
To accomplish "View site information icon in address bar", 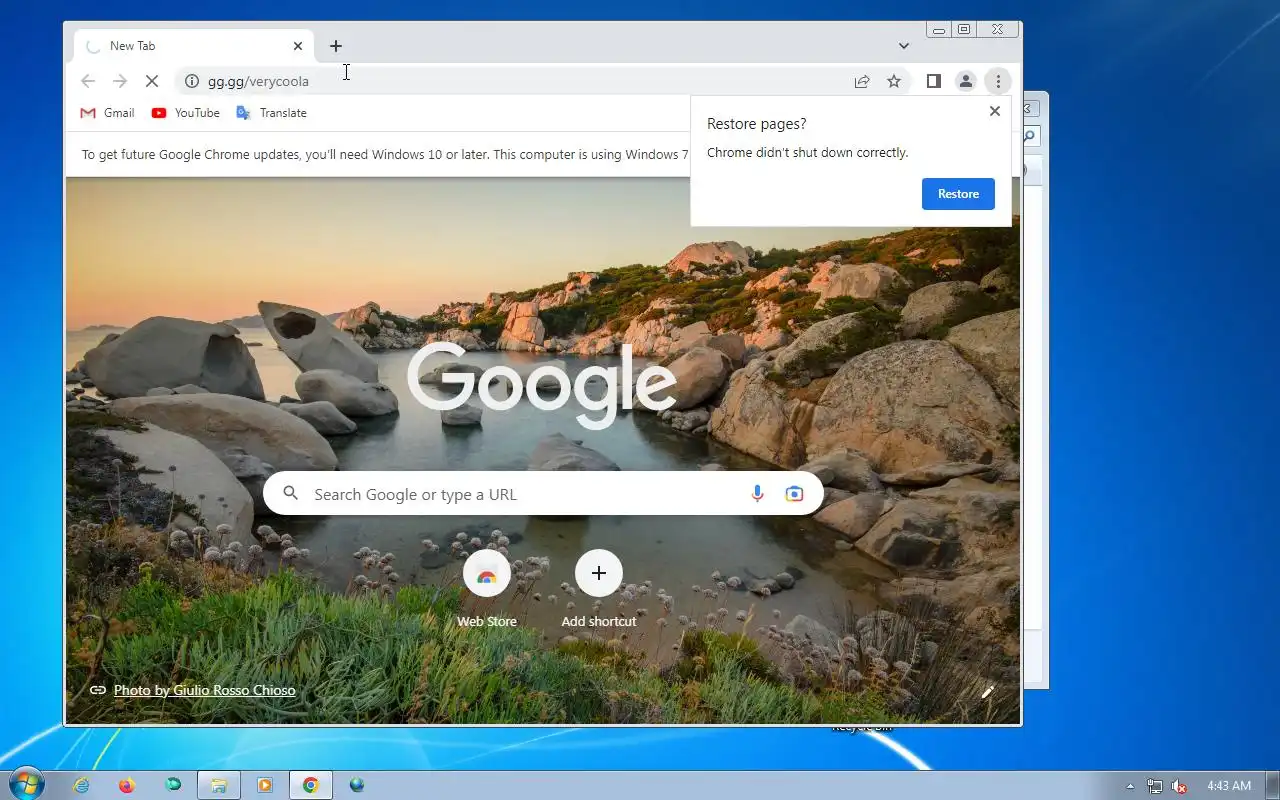I will pos(192,81).
